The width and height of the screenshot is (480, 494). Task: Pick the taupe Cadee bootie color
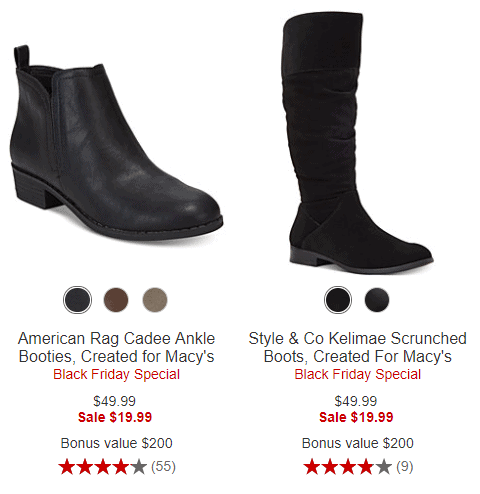(155, 300)
